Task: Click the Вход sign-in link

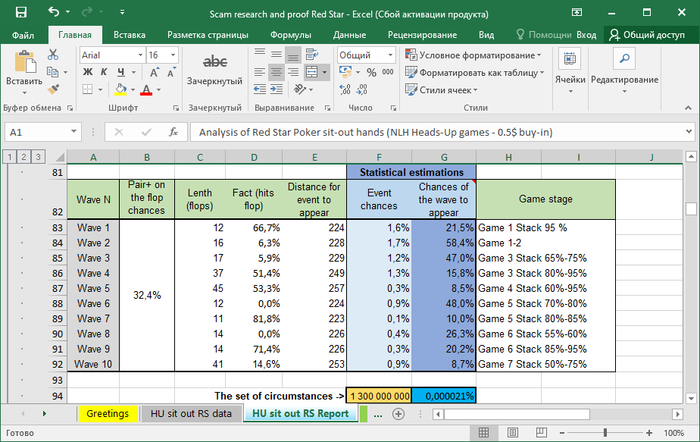Action: [586, 35]
